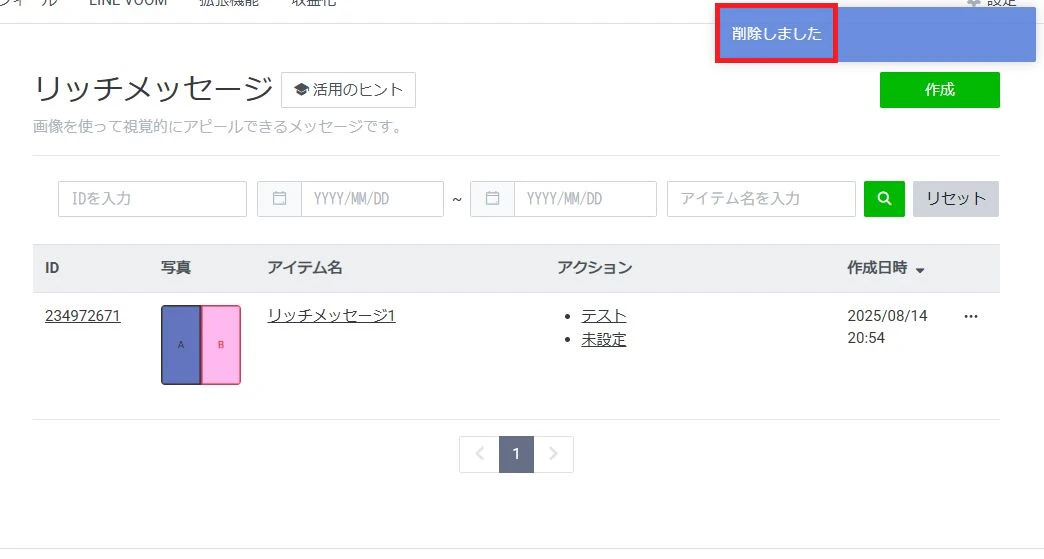Open the three-dot menu for リッチメッセージ1
Image resolution: width=1044 pixels, height=559 pixels.
(x=971, y=317)
